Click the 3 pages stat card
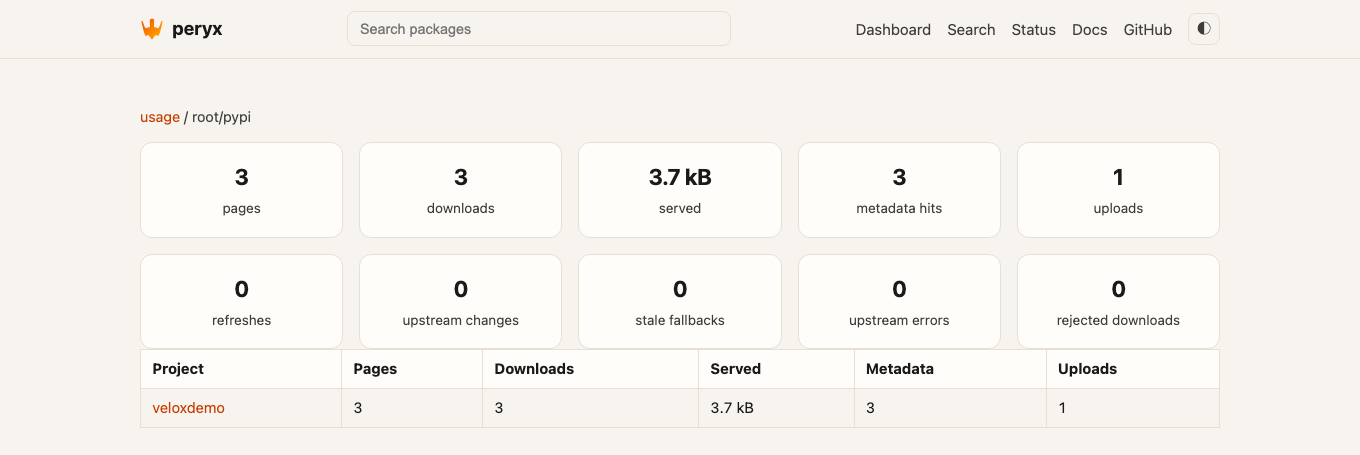This screenshot has height=455, width=1360. click(x=241, y=190)
